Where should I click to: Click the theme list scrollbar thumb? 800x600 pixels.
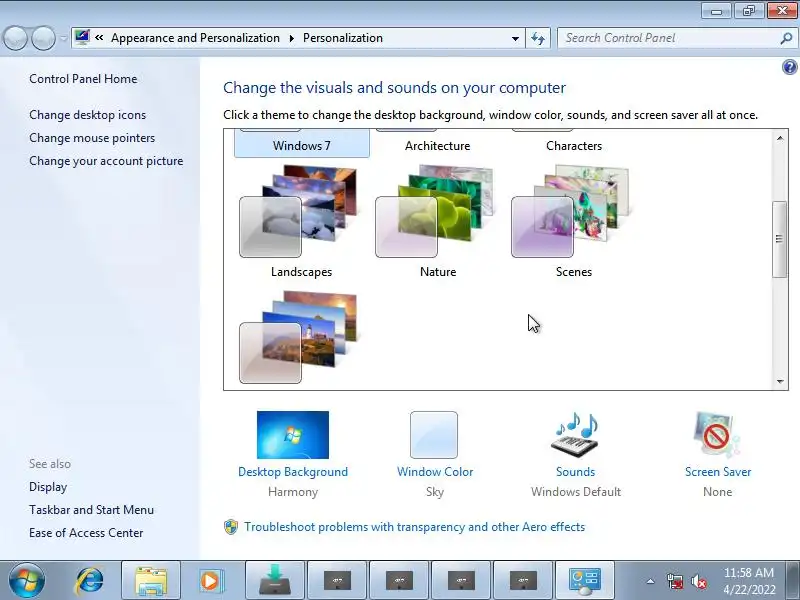(x=780, y=239)
